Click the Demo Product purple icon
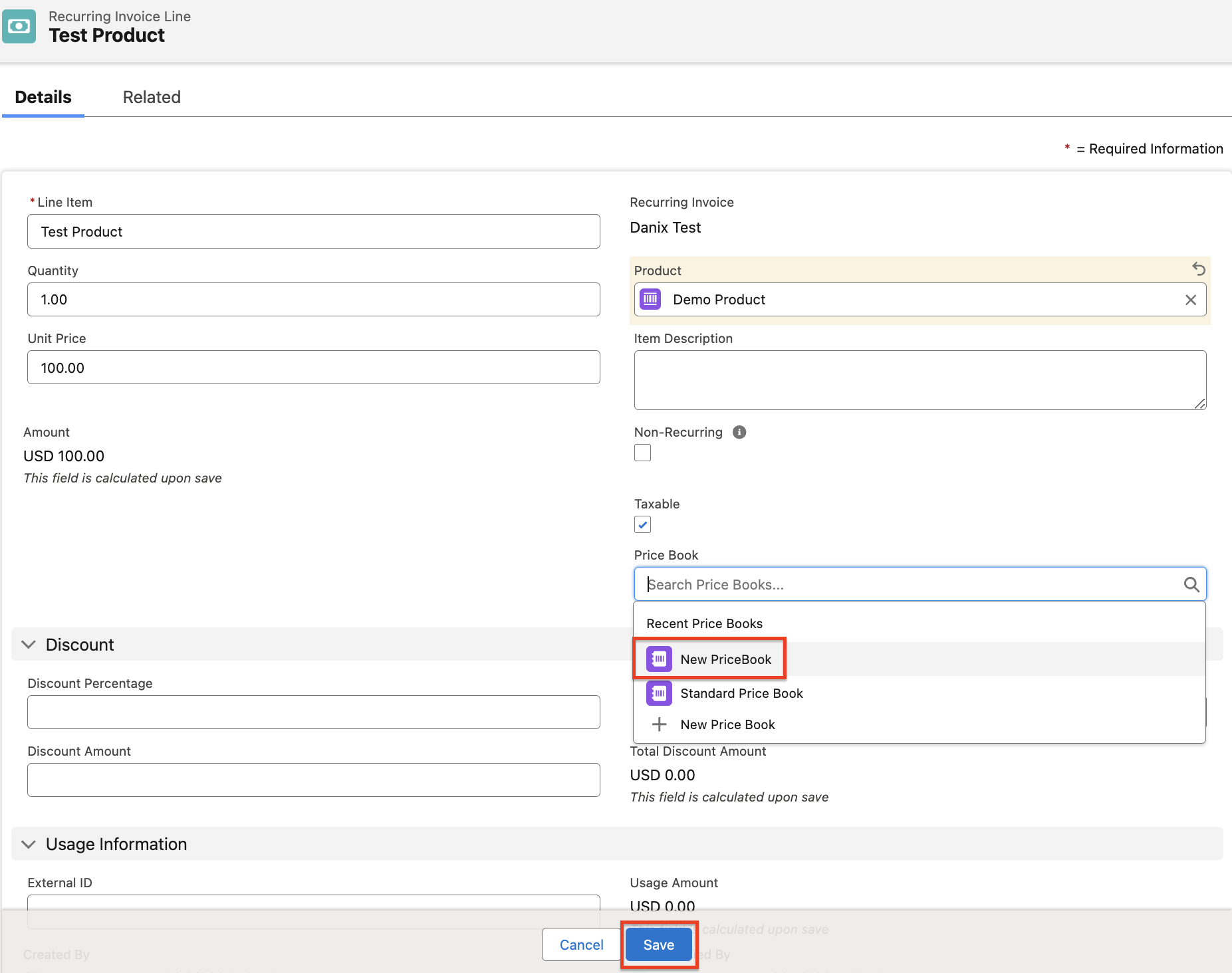Image resolution: width=1232 pixels, height=973 pixels. (x=650, y=300)
